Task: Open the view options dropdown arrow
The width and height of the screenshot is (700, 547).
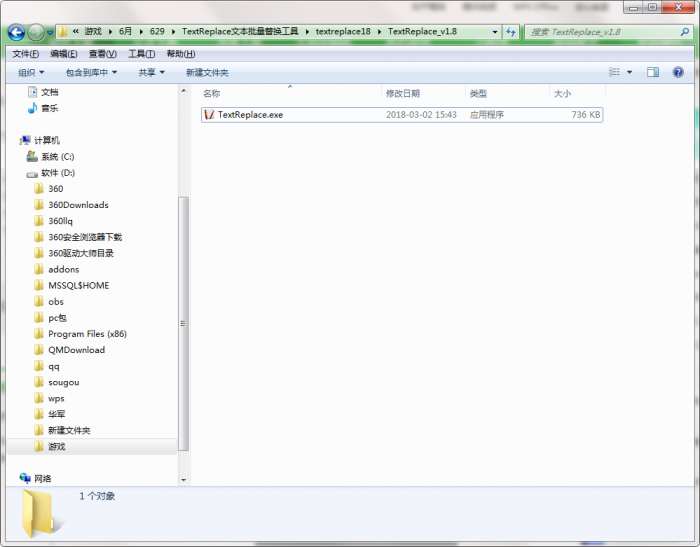Action: [x=629, y=72]
